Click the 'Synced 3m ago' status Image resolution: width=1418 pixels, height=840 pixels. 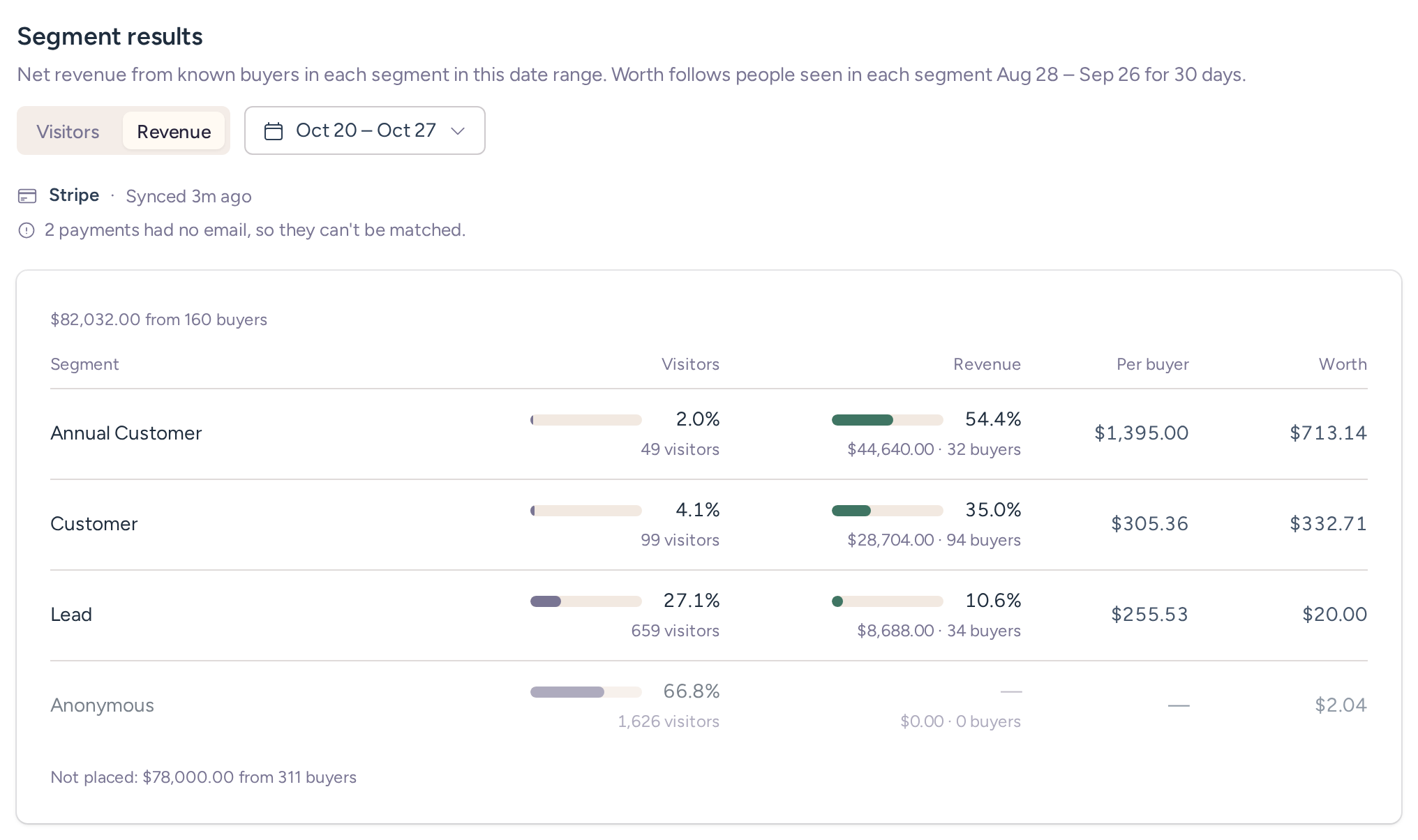188,197
